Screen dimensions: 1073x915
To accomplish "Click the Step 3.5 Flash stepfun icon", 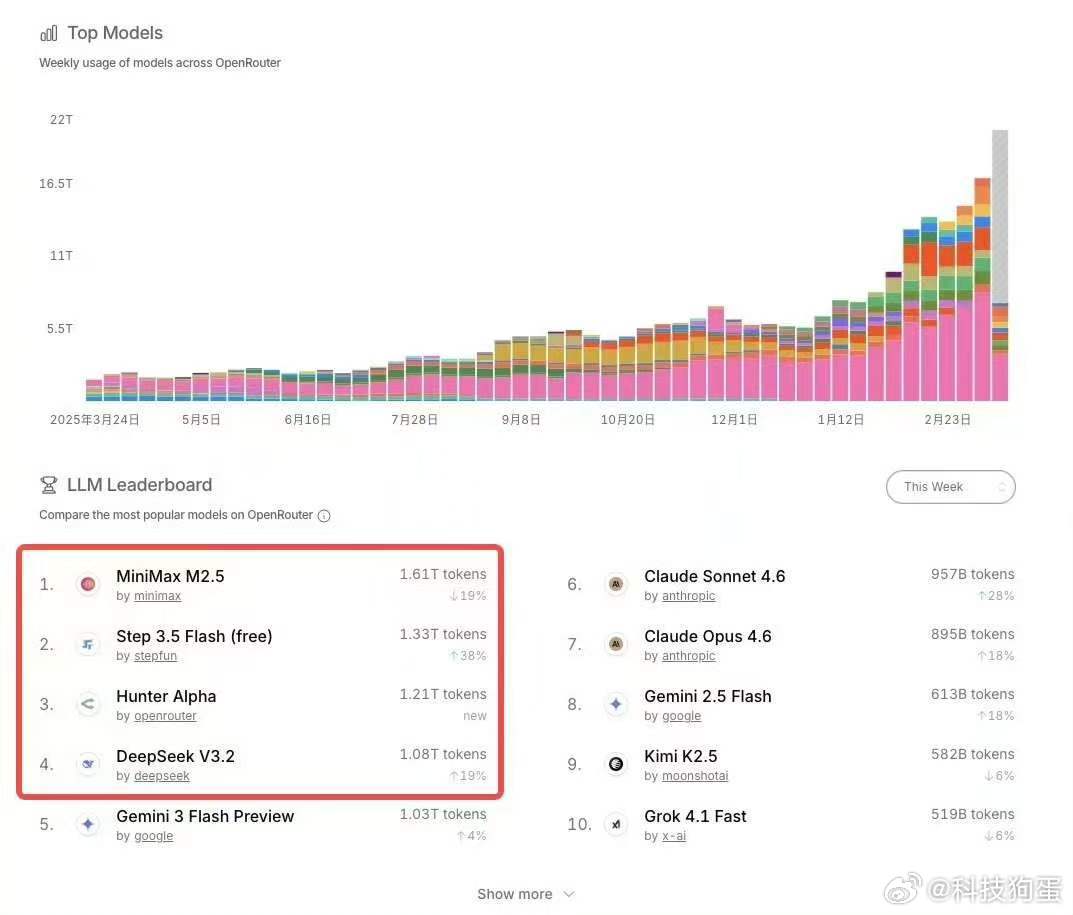I will [x=88, y=644].
